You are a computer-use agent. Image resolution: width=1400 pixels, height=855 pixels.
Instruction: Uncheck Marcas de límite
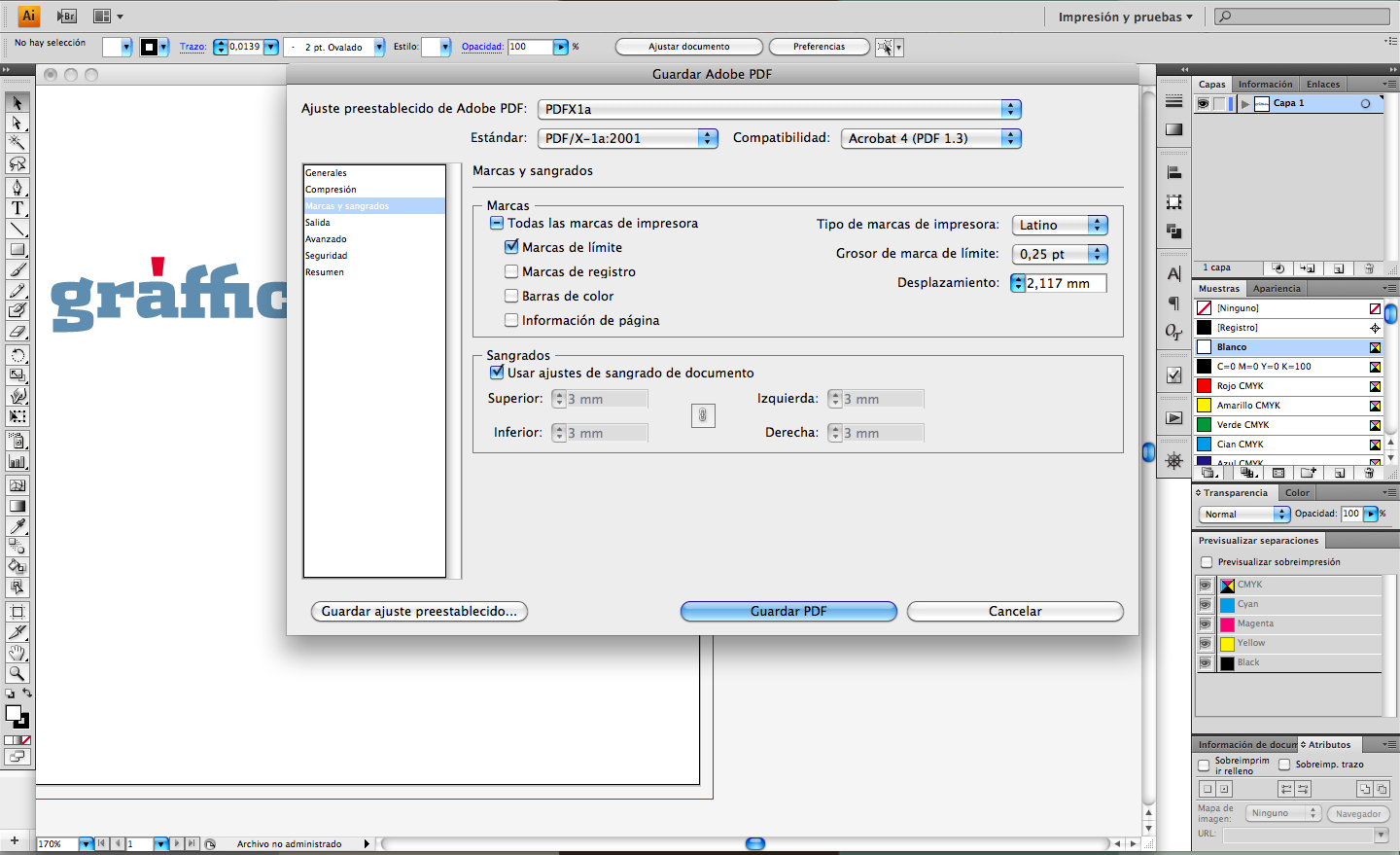click(511, 247)
